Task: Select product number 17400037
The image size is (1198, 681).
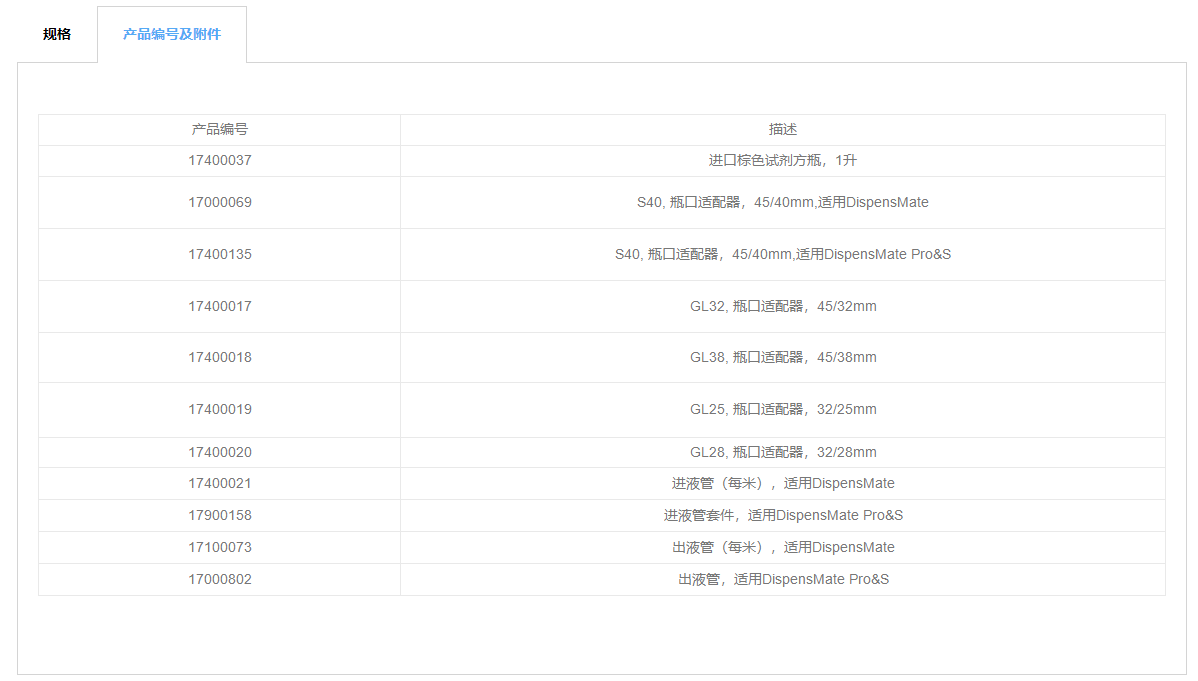Action: pos(220,161)
